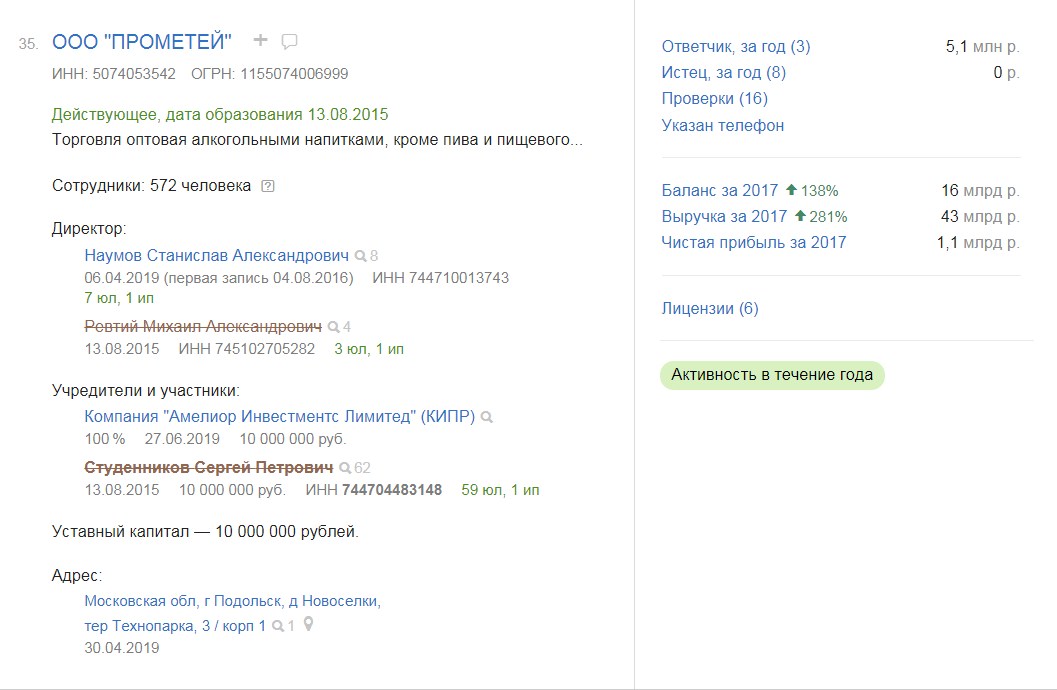
Task: Open Наумов Станислав Александрович profile link
Action: [217, 255]
